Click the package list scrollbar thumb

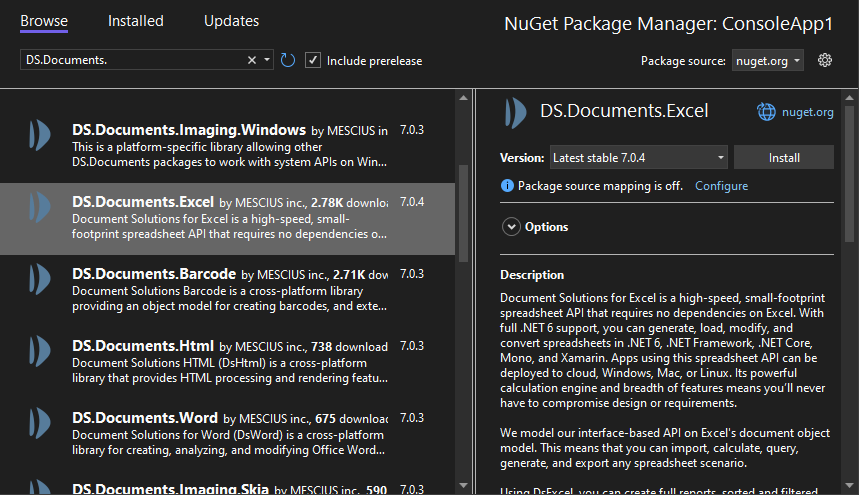pyautogui.click(x=463, y=214)
